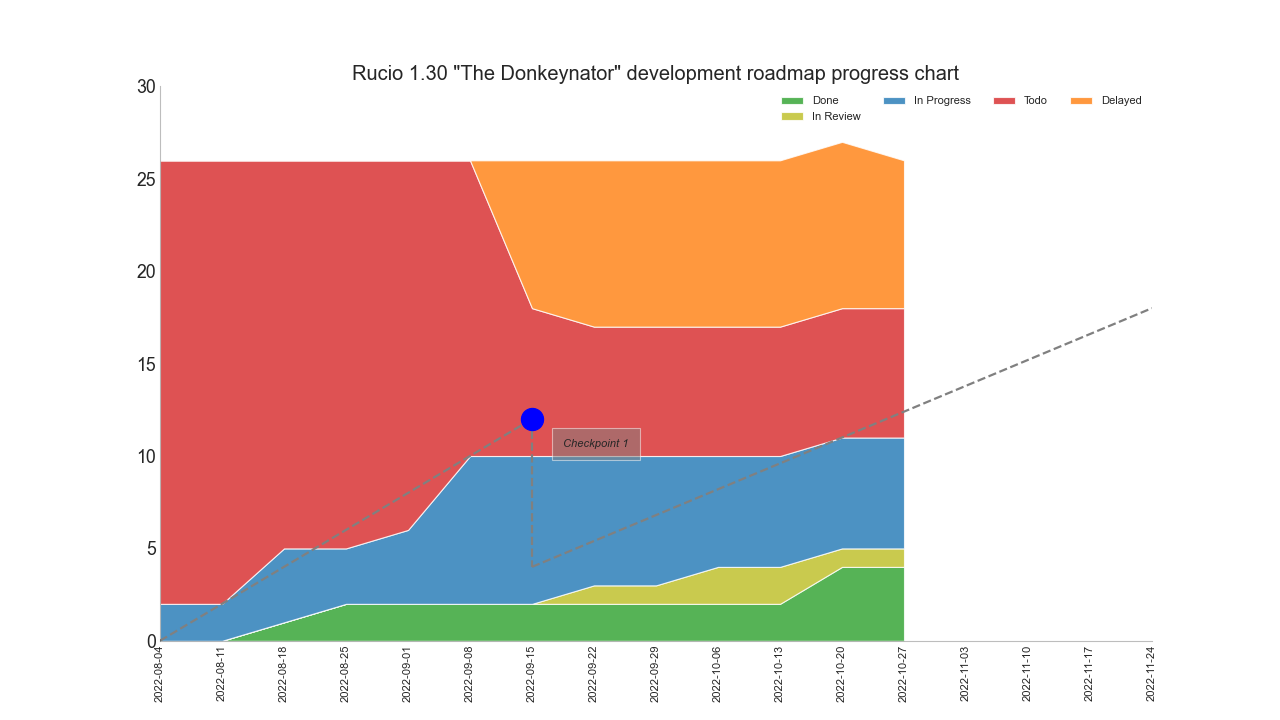Image resolution: width=1280 pixels, height=720 pixels.
Task: Click the 'Delayed' legend text label
Action: point(1121,101)
